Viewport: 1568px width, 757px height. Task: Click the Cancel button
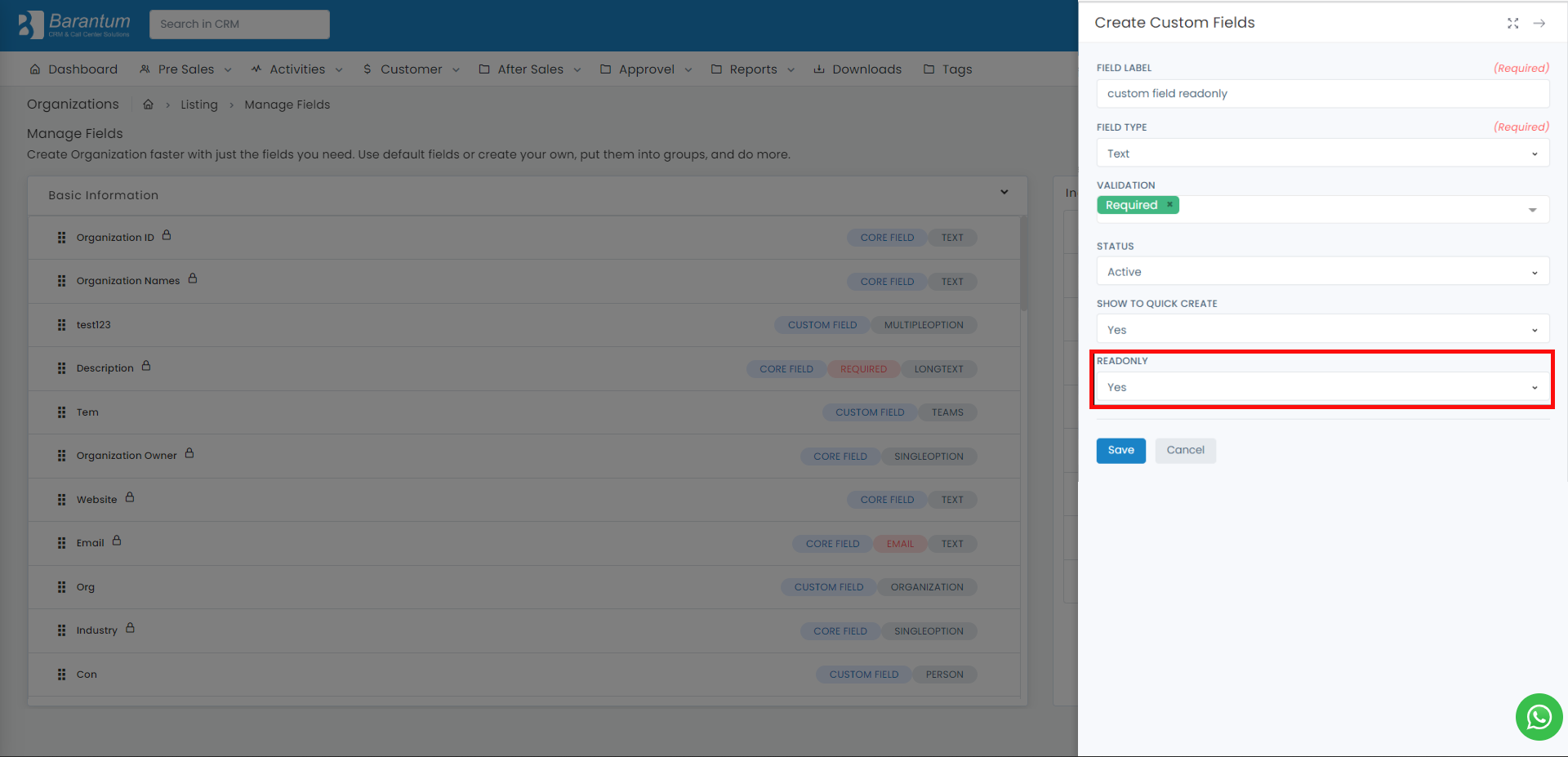(x=1185, y=451)
